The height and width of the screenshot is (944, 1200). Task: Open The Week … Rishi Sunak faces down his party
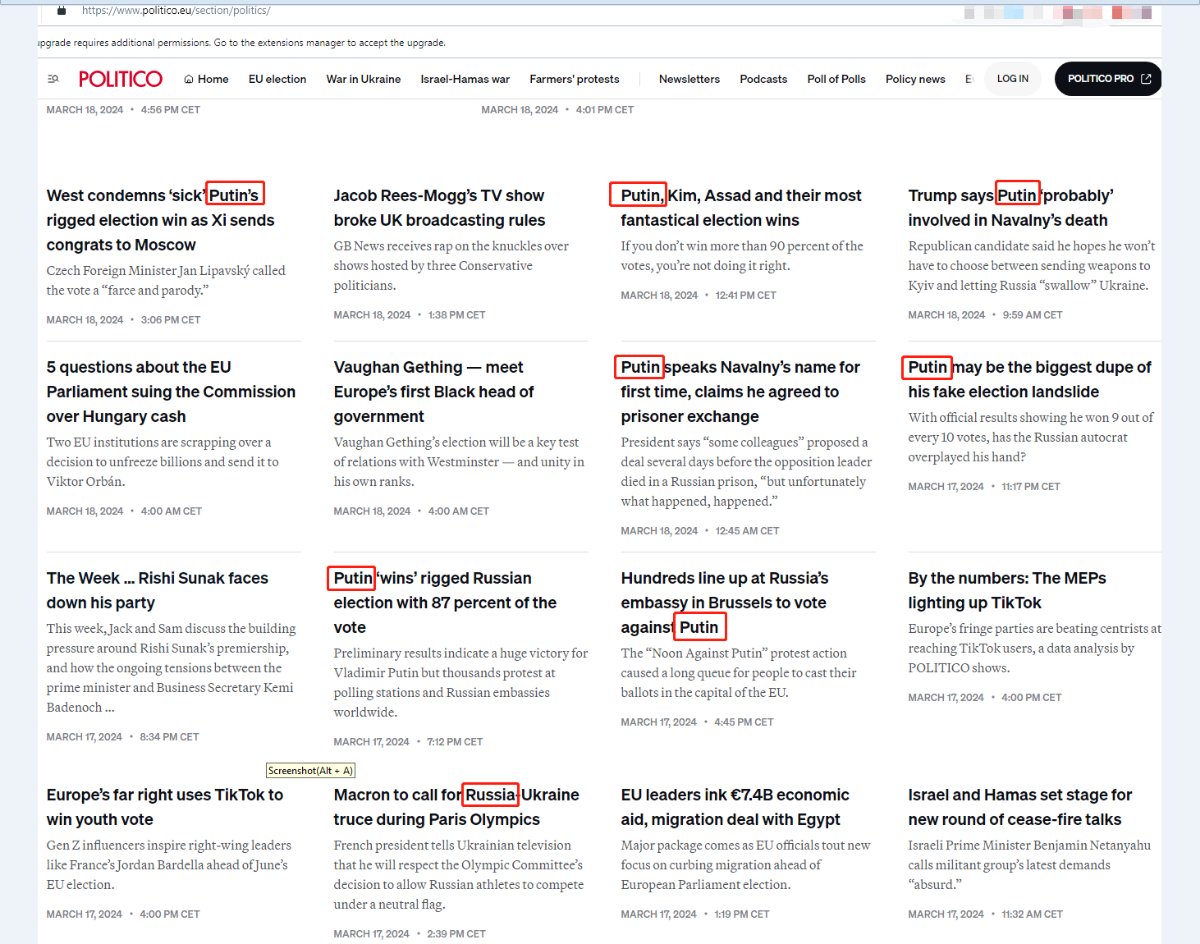[x=157, y=590]
